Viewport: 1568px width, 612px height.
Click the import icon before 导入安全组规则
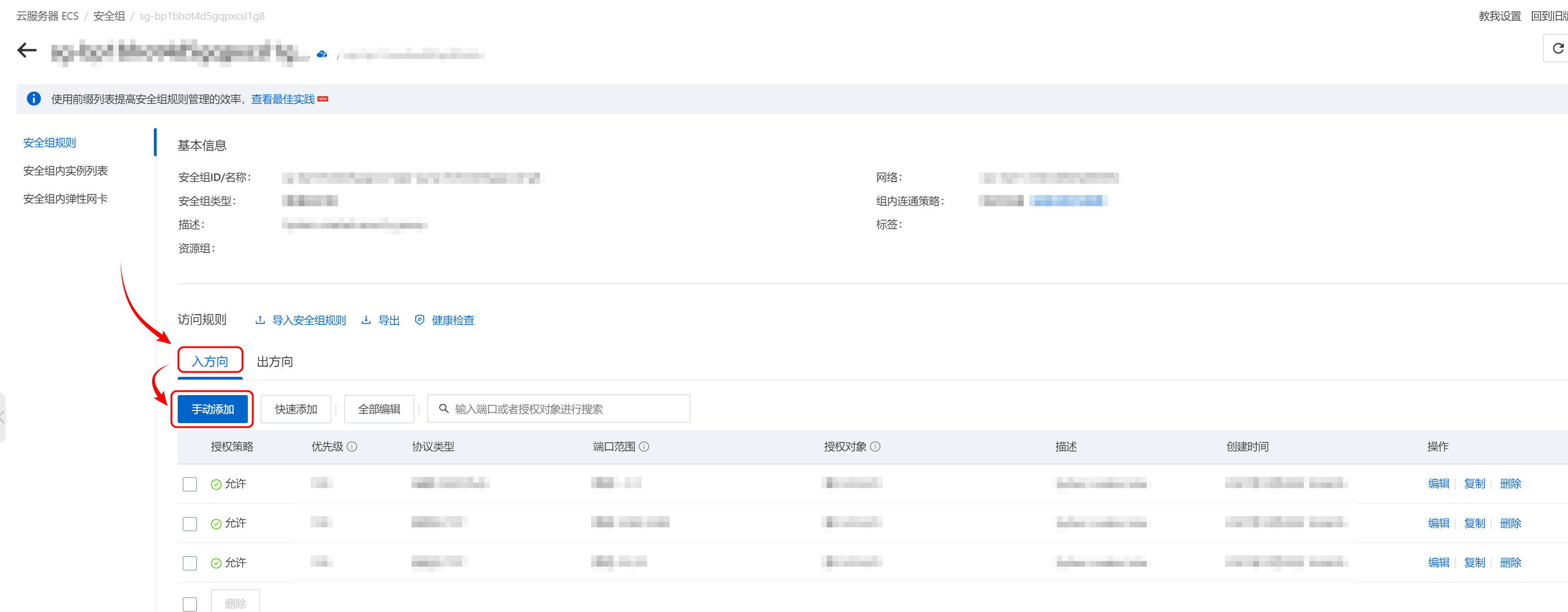pyautogui.click(x=260, y=320)
